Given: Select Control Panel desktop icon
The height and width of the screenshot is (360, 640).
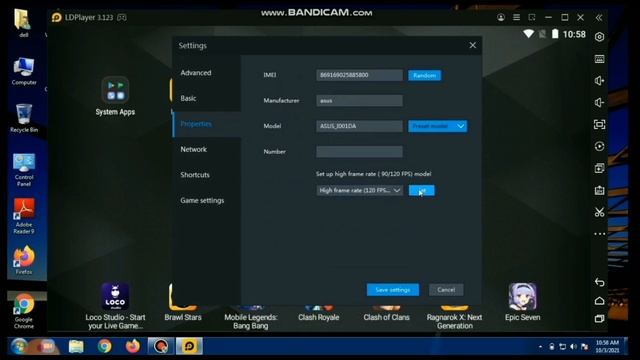Looking at the screenshot, I should (24, 170).
